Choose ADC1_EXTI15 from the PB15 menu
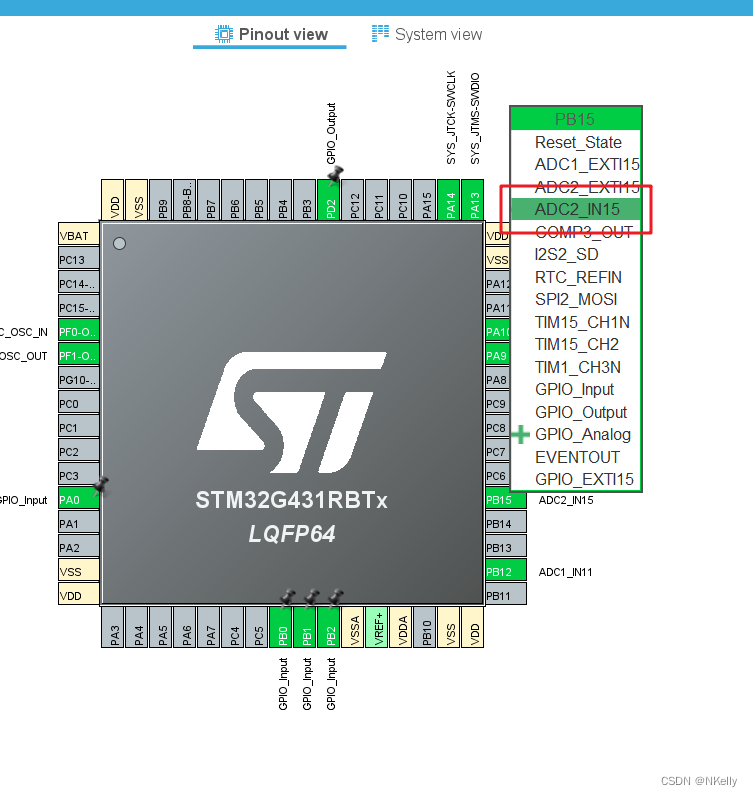 tap(587, 165)
